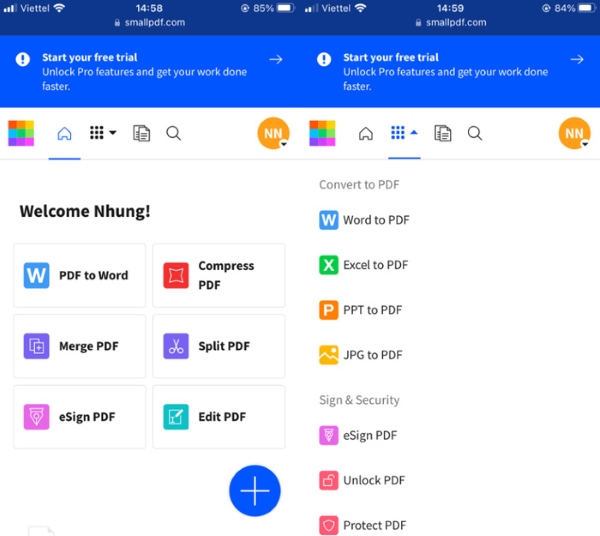Tap free trial banner arrow above Welcome screen
Viewport: 600px width, 536px height.
275,60
